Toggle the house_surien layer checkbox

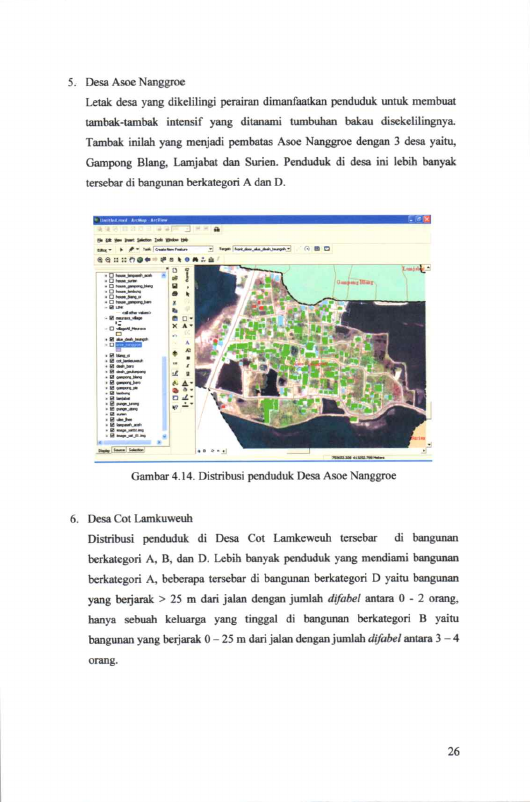[x=112, y=281]
